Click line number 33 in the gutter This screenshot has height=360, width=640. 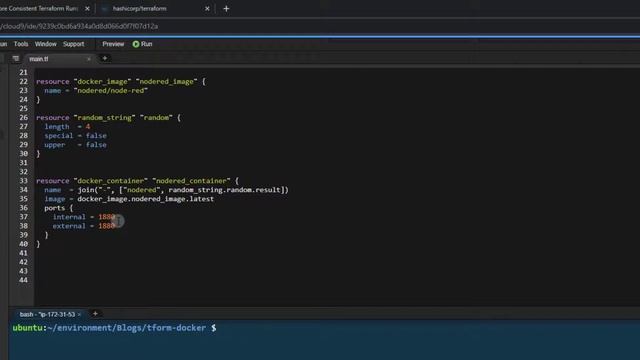tap(23, 181)
